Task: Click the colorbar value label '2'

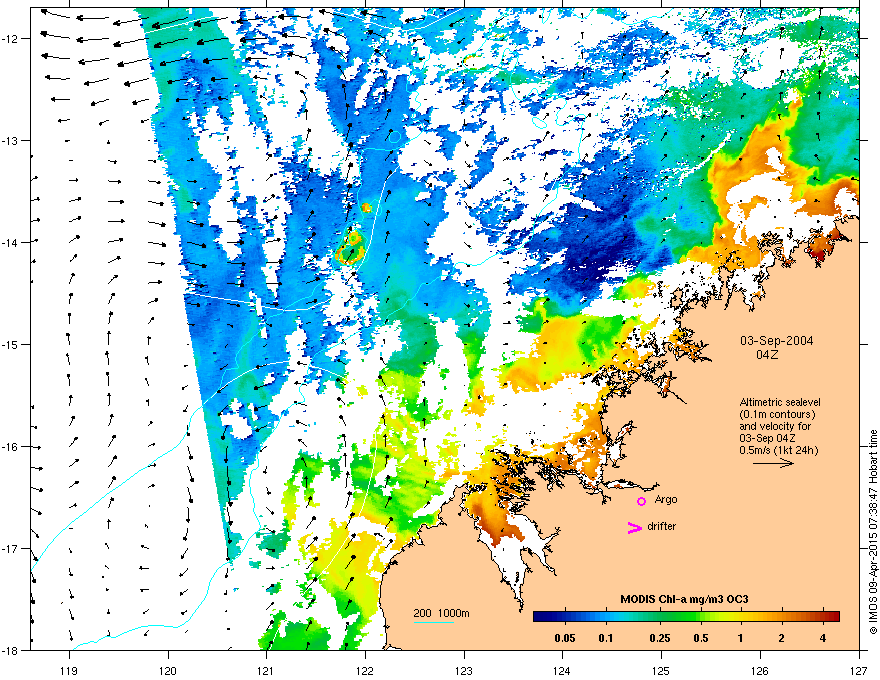Action: [x=781, y=638]
